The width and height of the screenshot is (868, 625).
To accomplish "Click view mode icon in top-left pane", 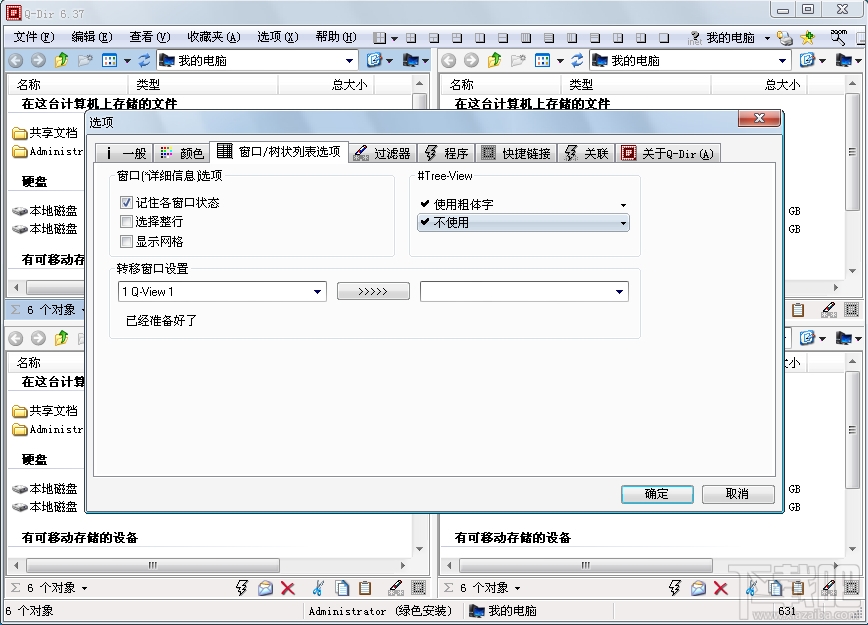I will point(110,60).
